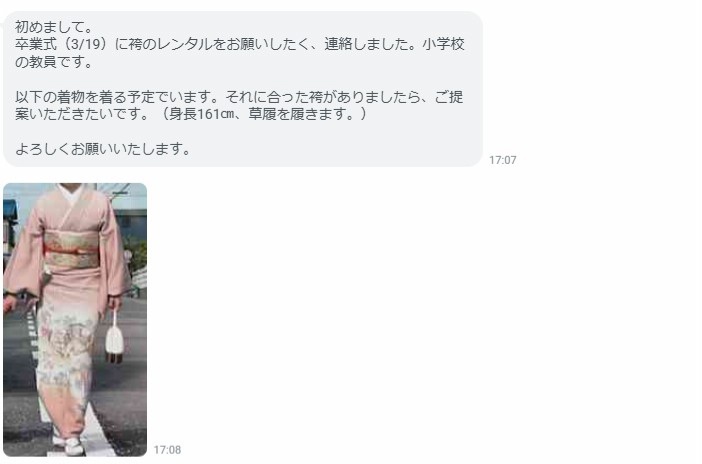The image size is (702, 464).
Task: Click the word 連絡しました in message
Action: [366, 44]
